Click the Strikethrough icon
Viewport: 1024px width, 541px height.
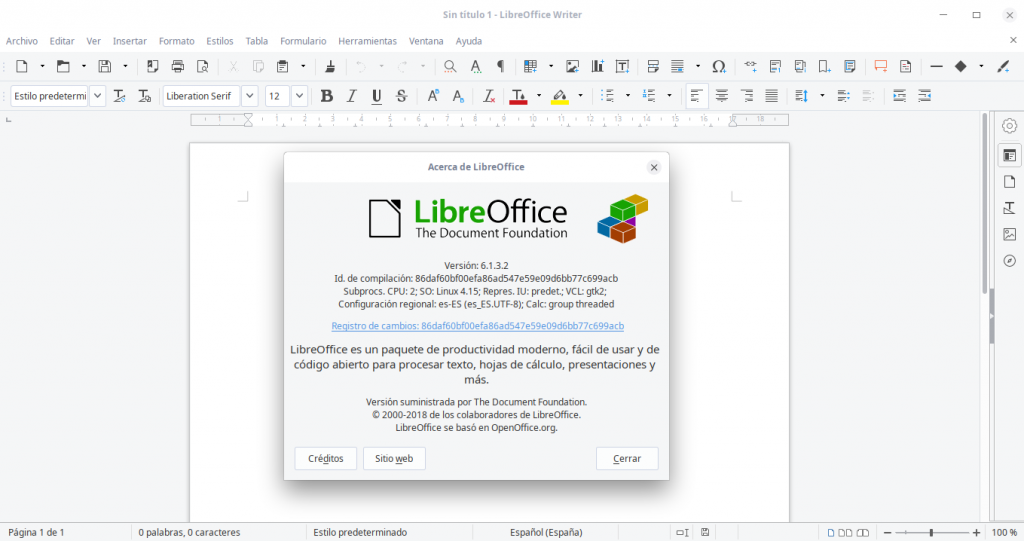click(402, 96)
